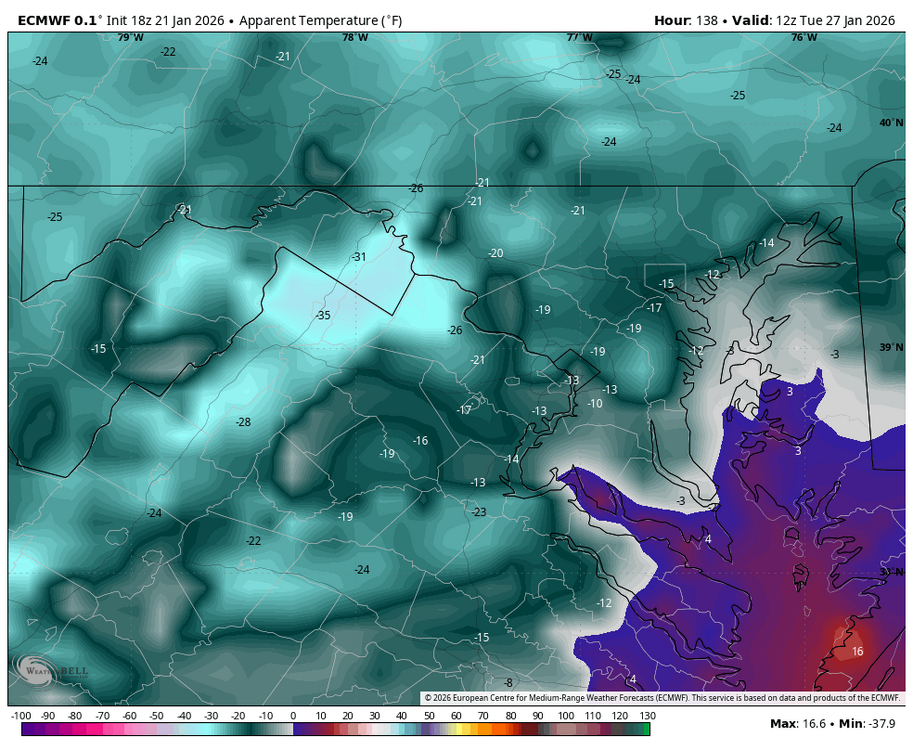This screenshot has height=750, width=913.
Task: Click the -10 value label on map
Action: pyautogui.click(x=595, y=403)
